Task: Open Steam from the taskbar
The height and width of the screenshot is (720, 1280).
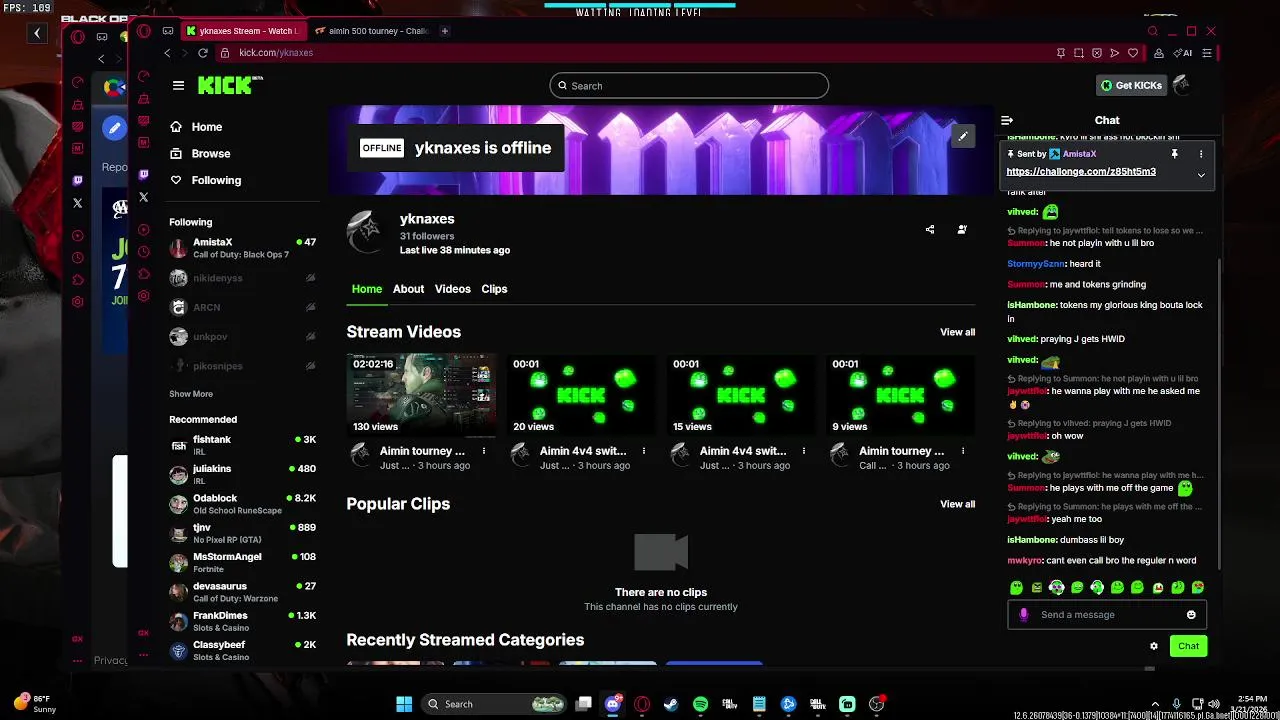Action: (671, 704)
